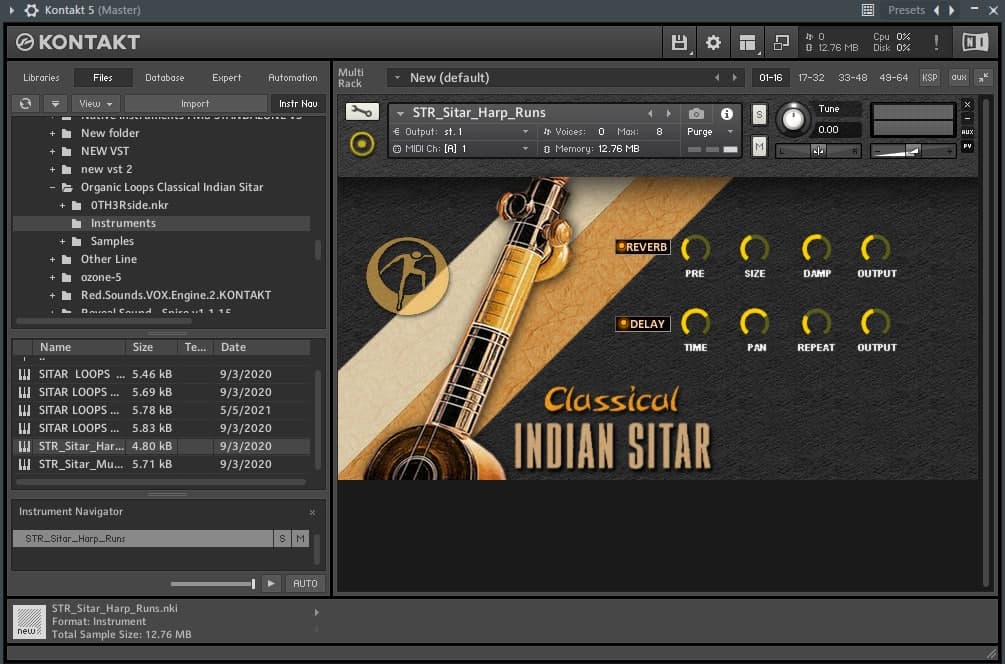The width and height of the screenshot is (1005, 664).
Task: Show the instrument info icon
Action: click(726, 114)
